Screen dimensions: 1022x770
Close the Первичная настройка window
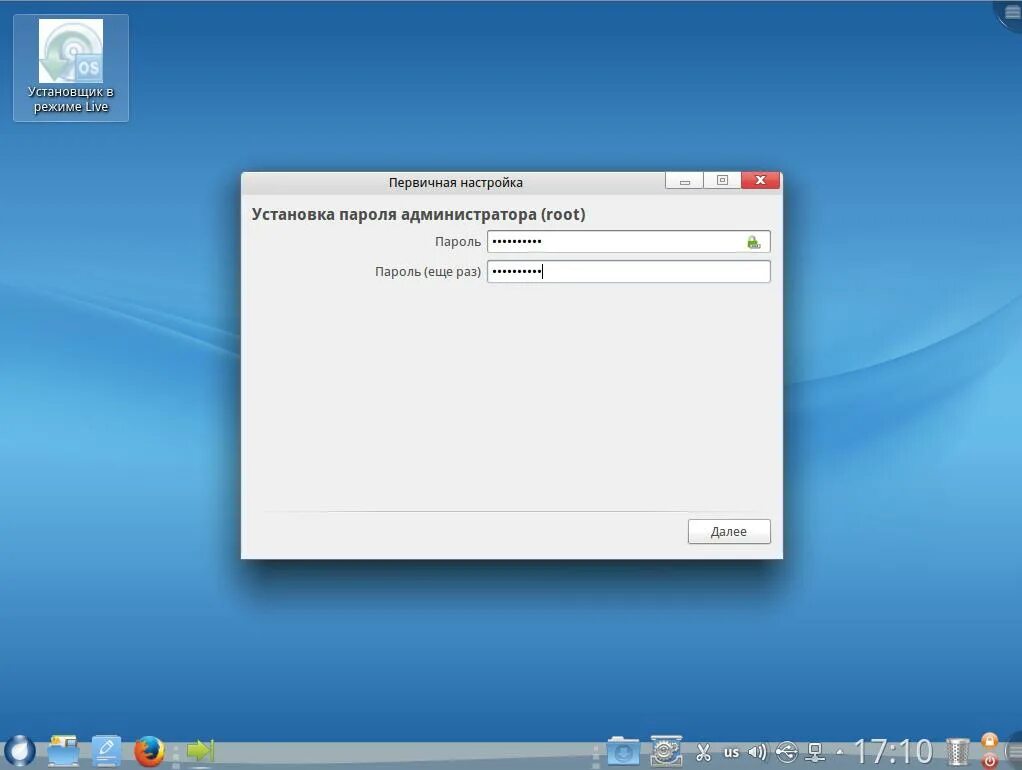(760, 181)
